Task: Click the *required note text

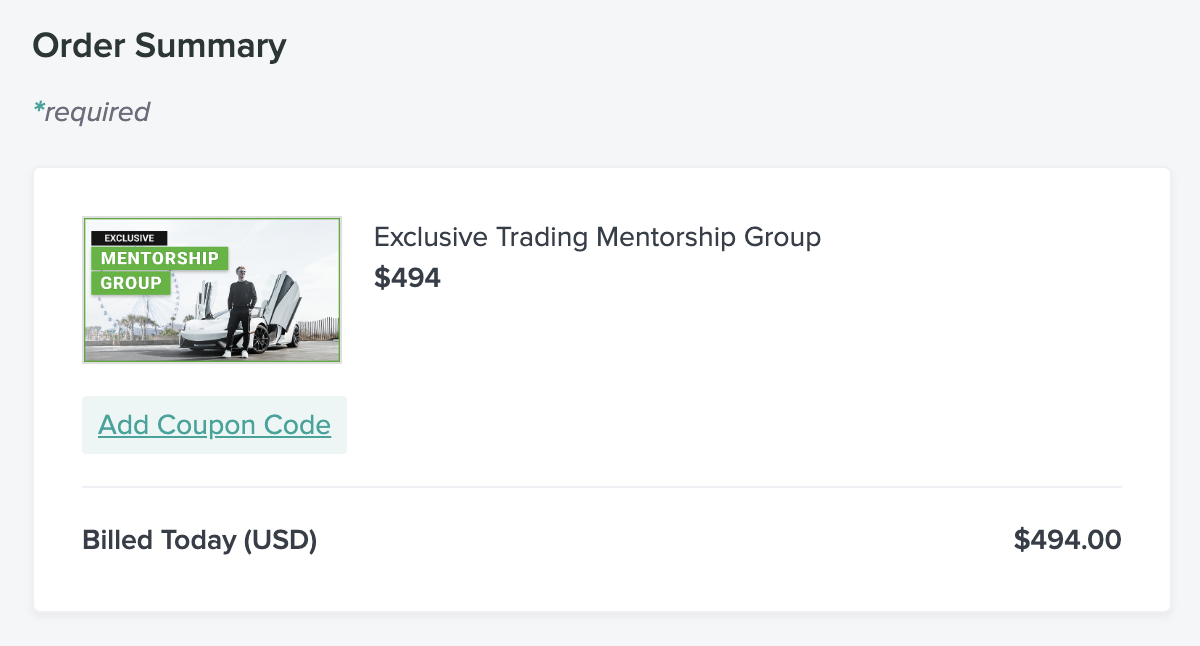Action: (91, 112)
